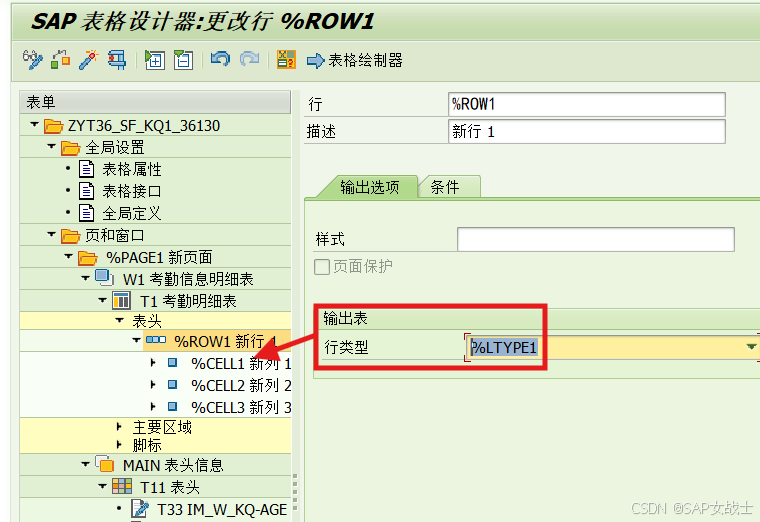
Task: Select the 表格属性 tree row text
Action: point(132,170)
